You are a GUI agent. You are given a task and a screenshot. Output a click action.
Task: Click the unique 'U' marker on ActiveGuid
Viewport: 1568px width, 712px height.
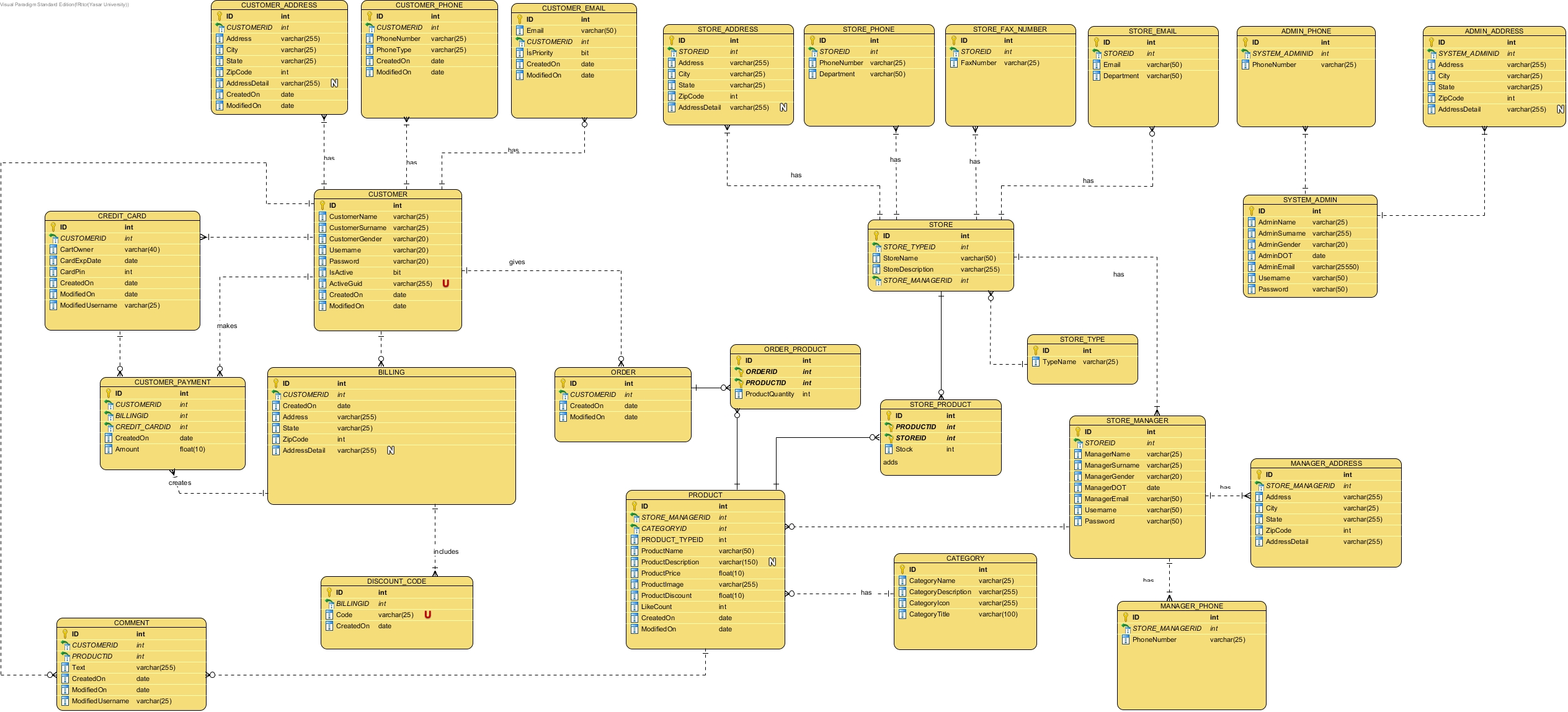[x=445, y=283]
